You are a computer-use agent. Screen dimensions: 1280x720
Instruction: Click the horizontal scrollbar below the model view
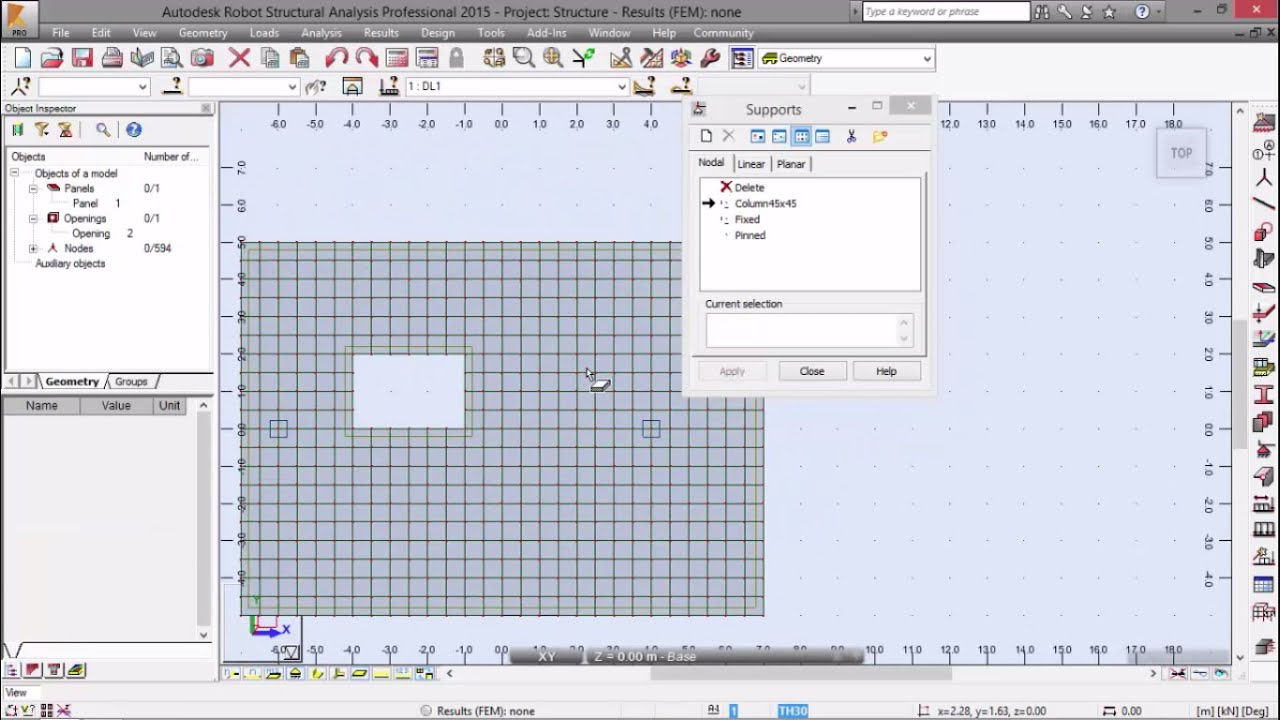point(801,673)
